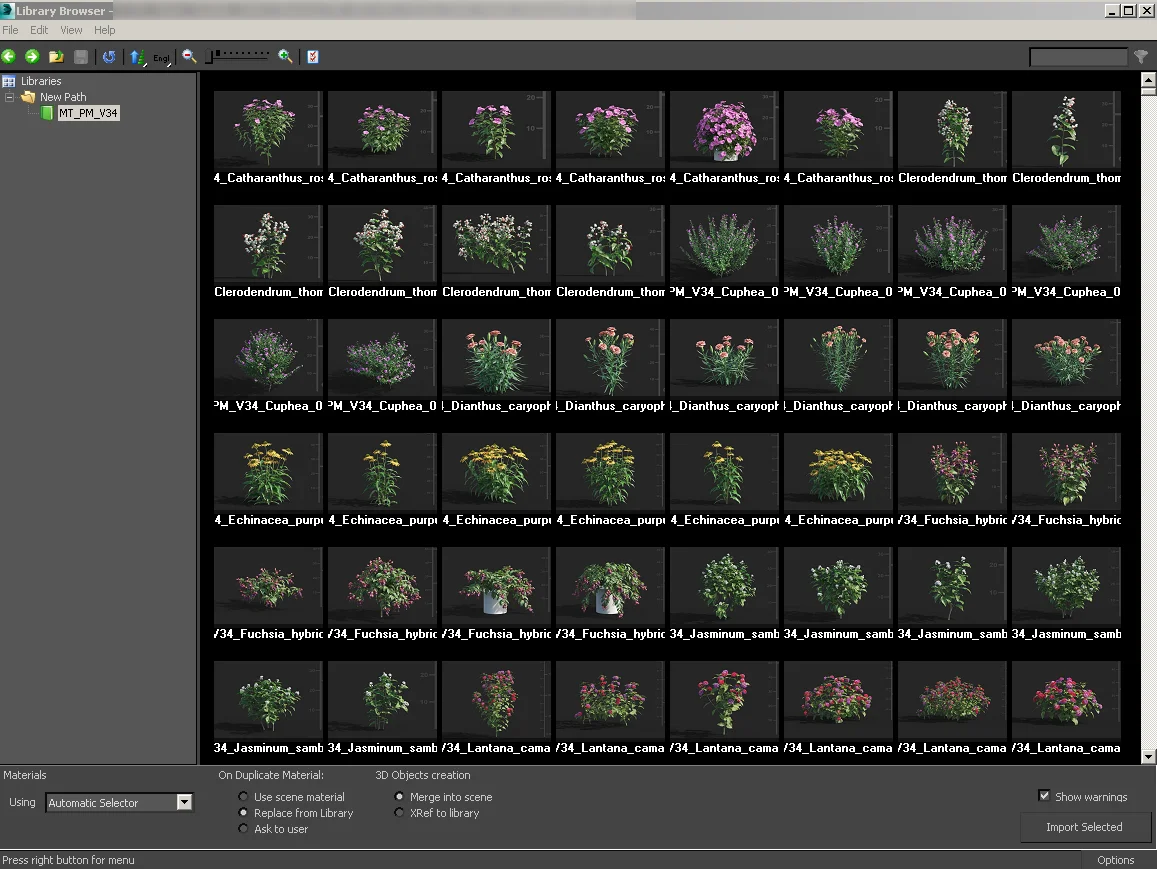Image resolution: width=1157 pixels, height=869 pixels.
Task: Open the View menu
Action: [x=70, y=29]
